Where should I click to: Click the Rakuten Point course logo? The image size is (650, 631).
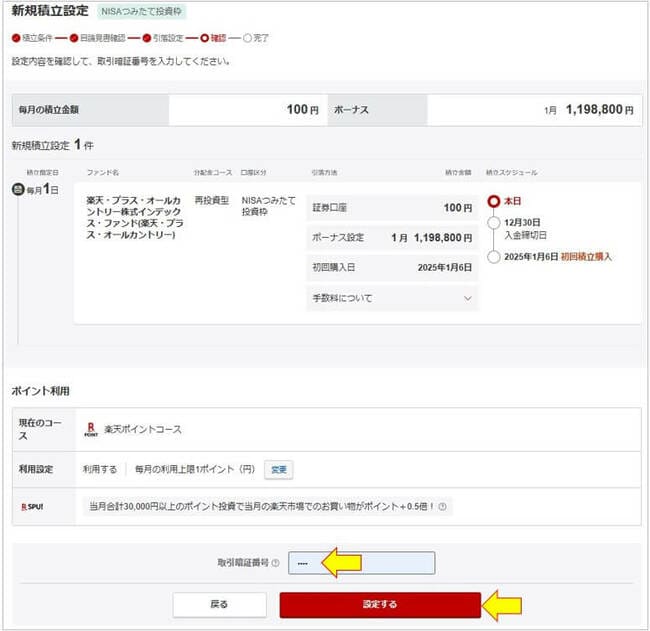[91, 429]
